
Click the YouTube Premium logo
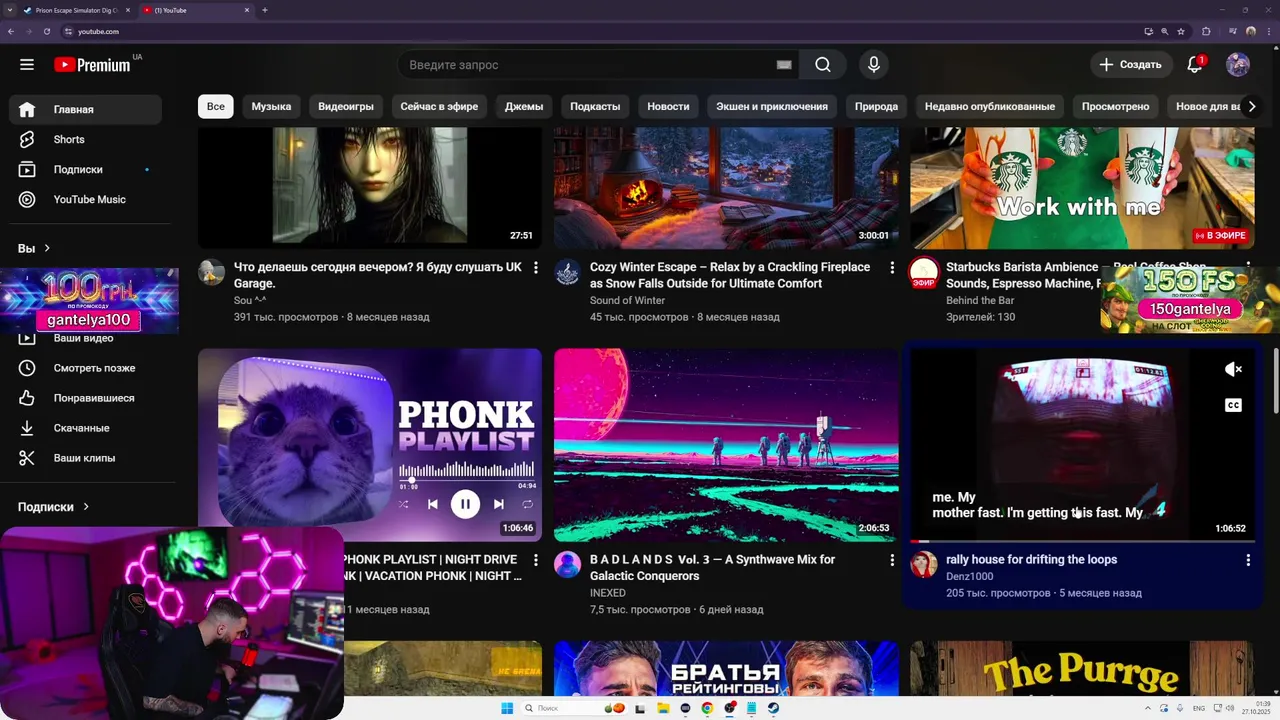(x=92, y=65)
